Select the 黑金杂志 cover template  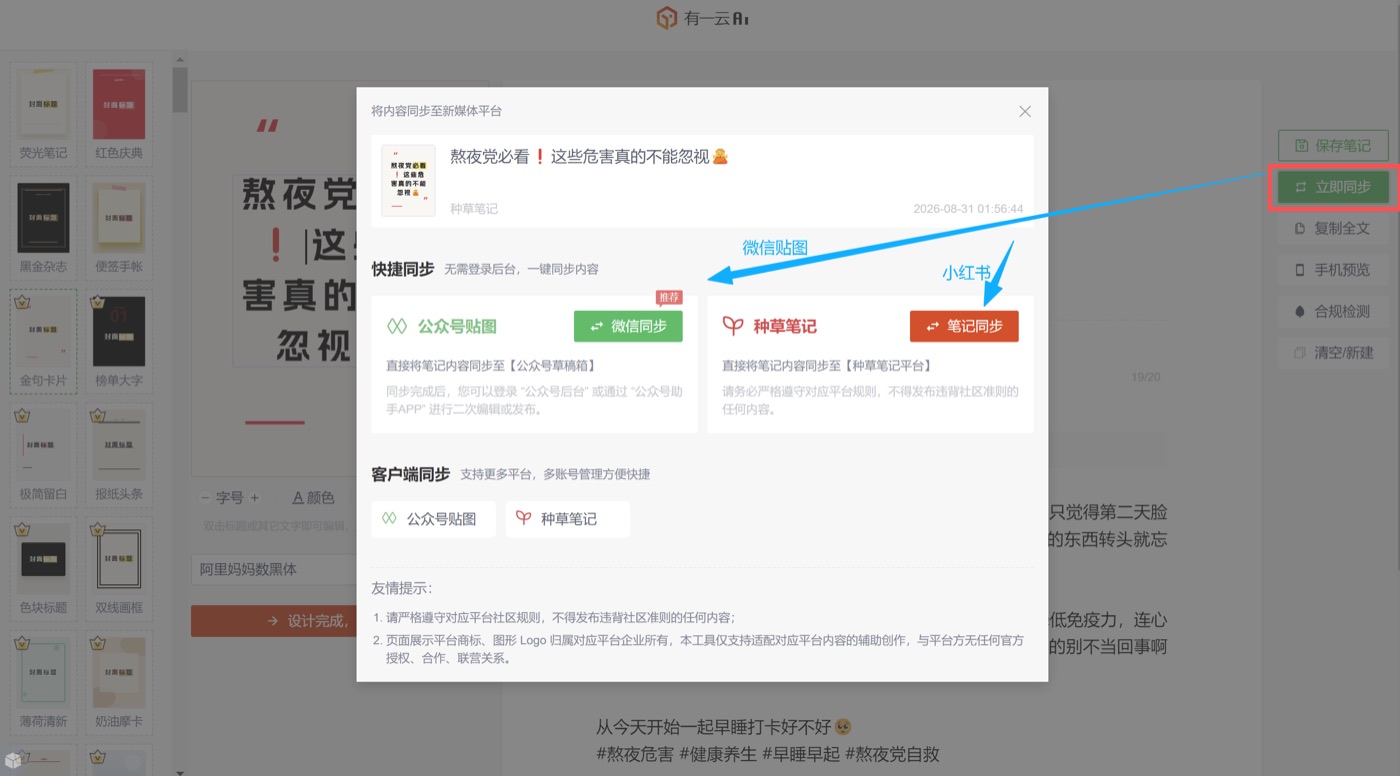[44, 228]
